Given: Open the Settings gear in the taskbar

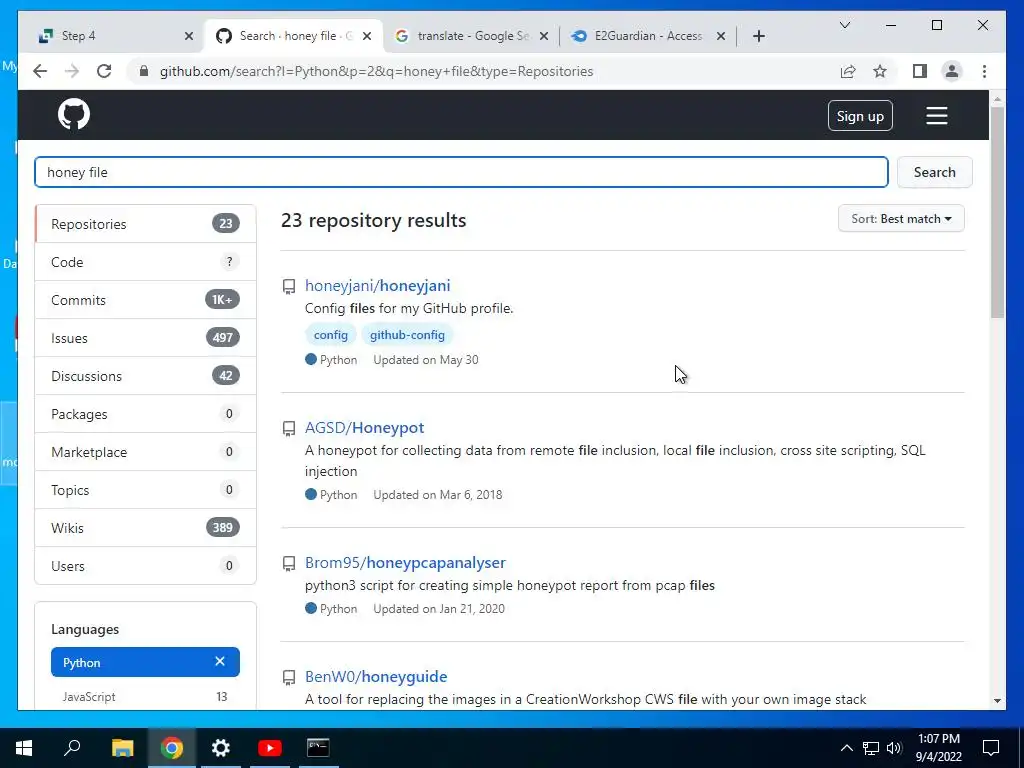Looking at the screenshot, I should [x=221, y=748].
